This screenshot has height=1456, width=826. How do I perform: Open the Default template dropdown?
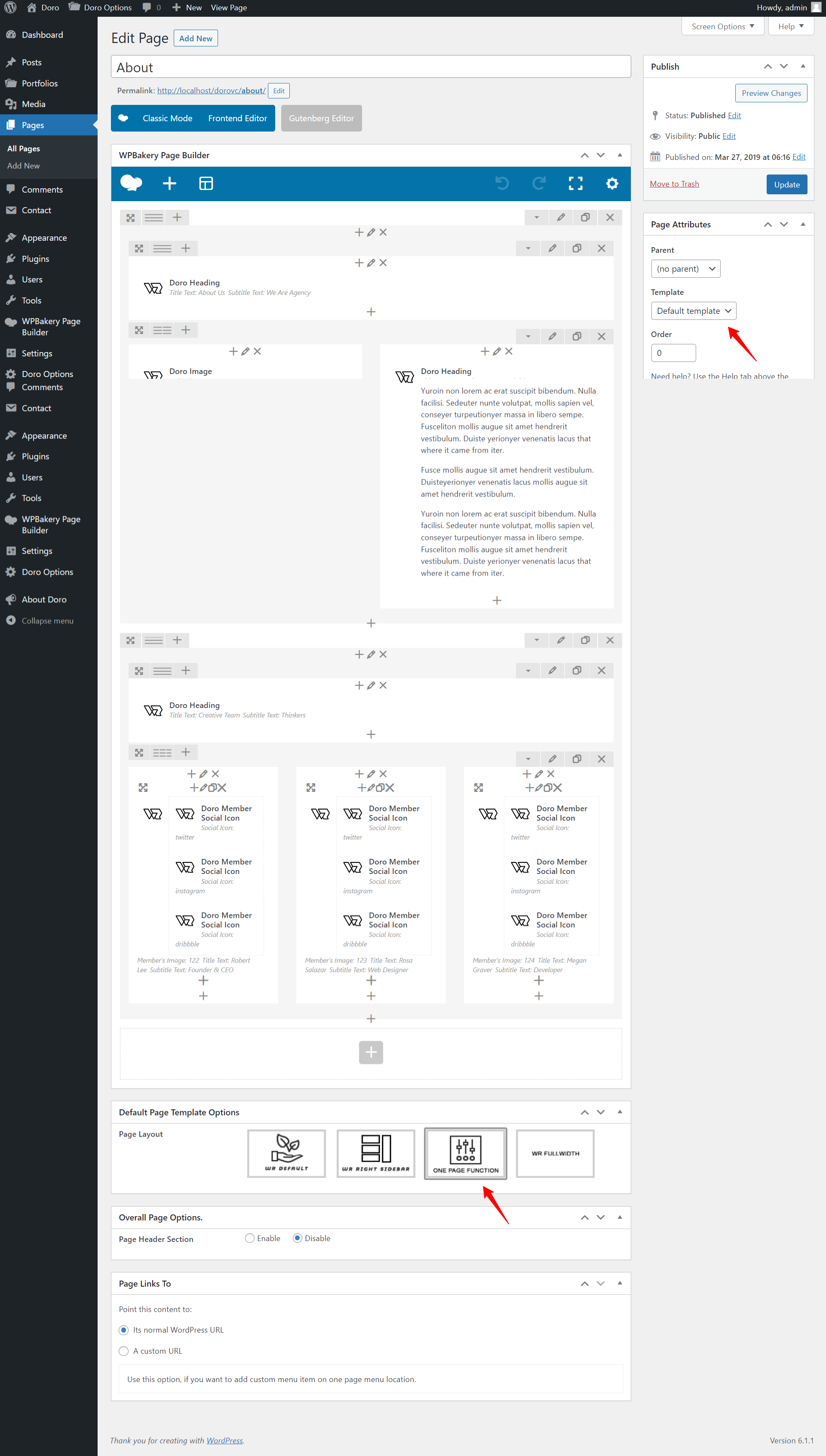click(693, 311)
